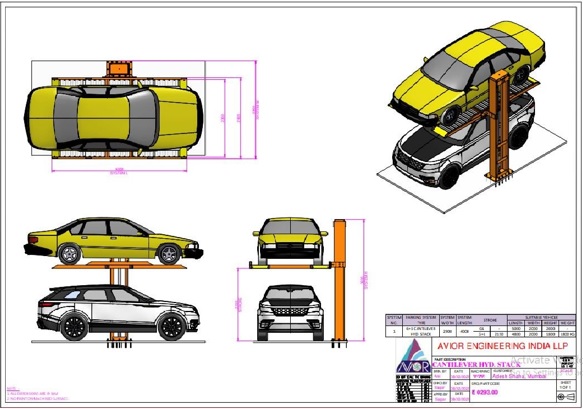Screen dimensions: 583x409
Task: Select the yellow car in the isometric view
Action: (468, 73)
